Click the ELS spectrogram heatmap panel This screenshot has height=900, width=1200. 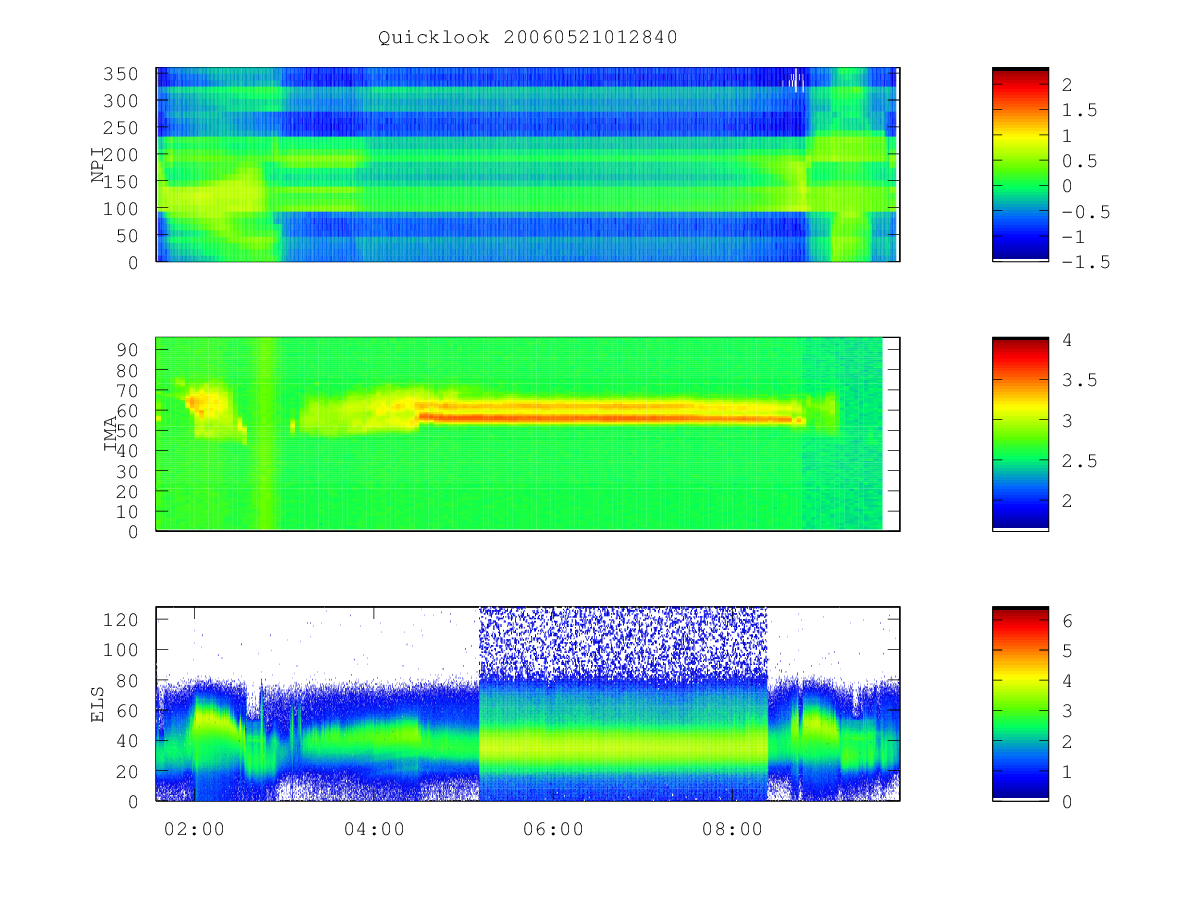click(528, 704)
